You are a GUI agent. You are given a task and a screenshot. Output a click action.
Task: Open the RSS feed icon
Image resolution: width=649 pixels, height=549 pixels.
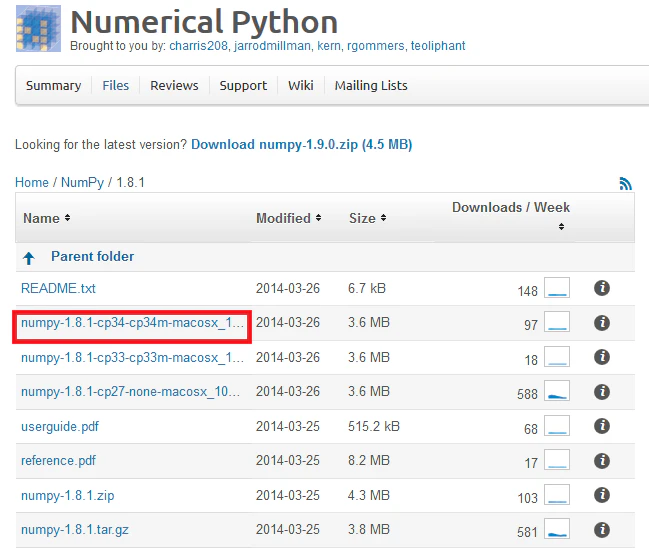point(625,183)
